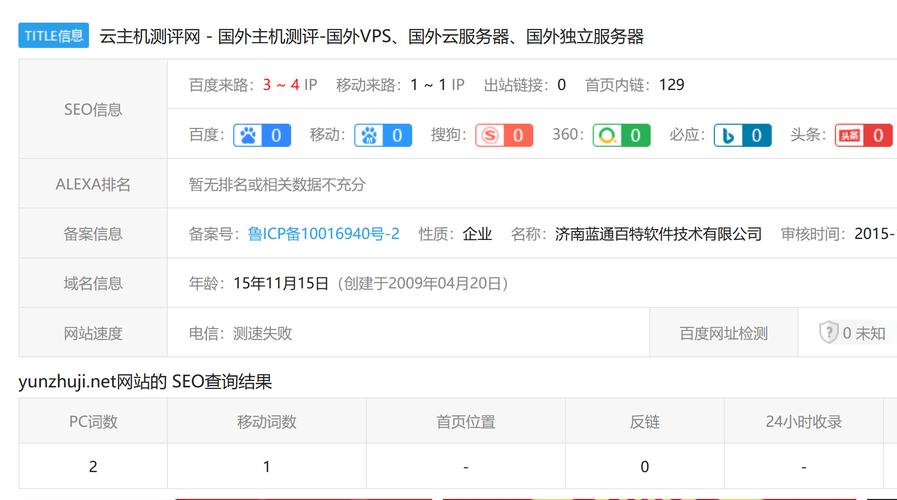The height and width of the screenshot is (500, 897).
Task: Open the 鲁ICP备10016940号-2 link
Action: pyautogui.click(x=324, y=234)
